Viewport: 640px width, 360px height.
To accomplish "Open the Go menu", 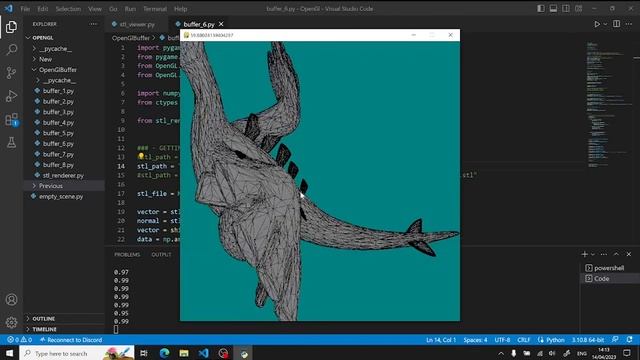I will click(113, 9).
